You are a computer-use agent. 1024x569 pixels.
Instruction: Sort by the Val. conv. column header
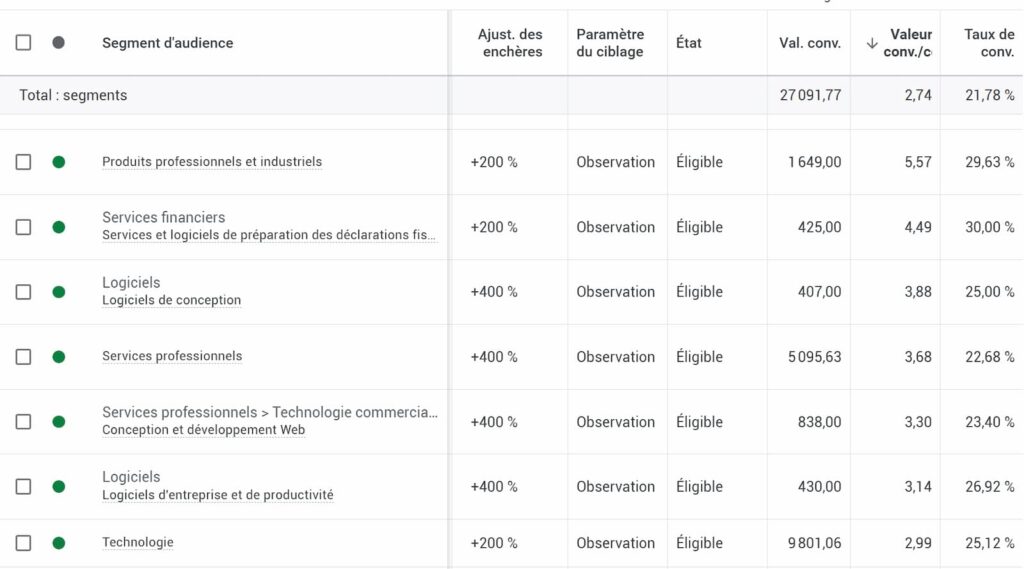point(810,43)
